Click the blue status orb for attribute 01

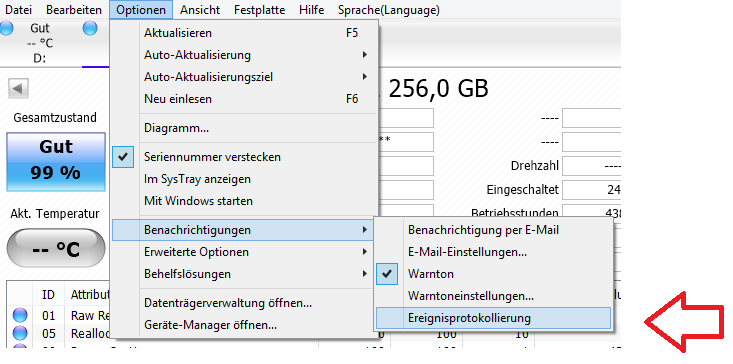click(20, 315)
